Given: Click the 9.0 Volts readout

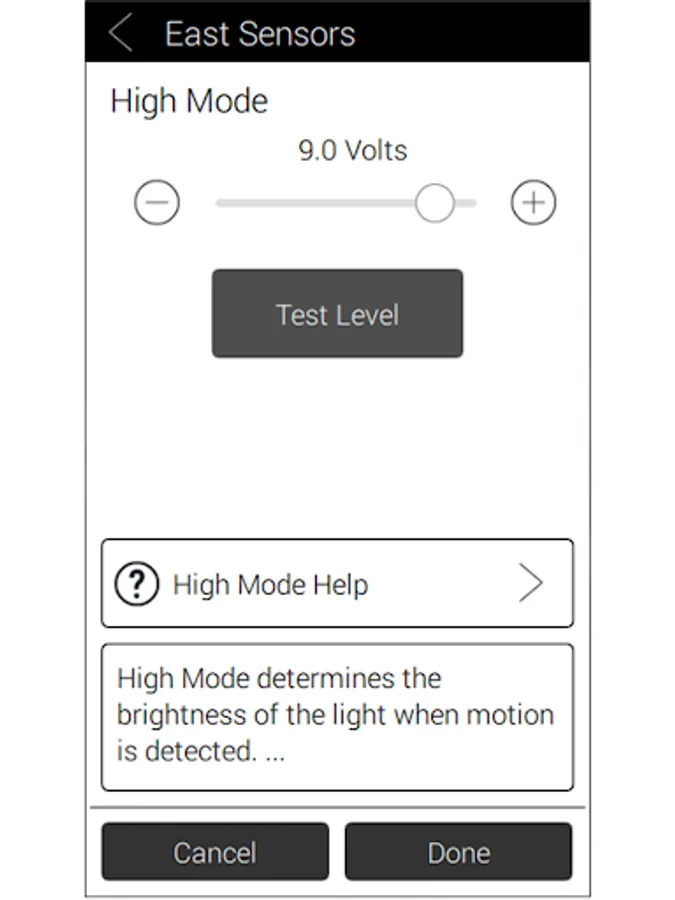Looking at the screenshot, I should click(x=353, y=151).
